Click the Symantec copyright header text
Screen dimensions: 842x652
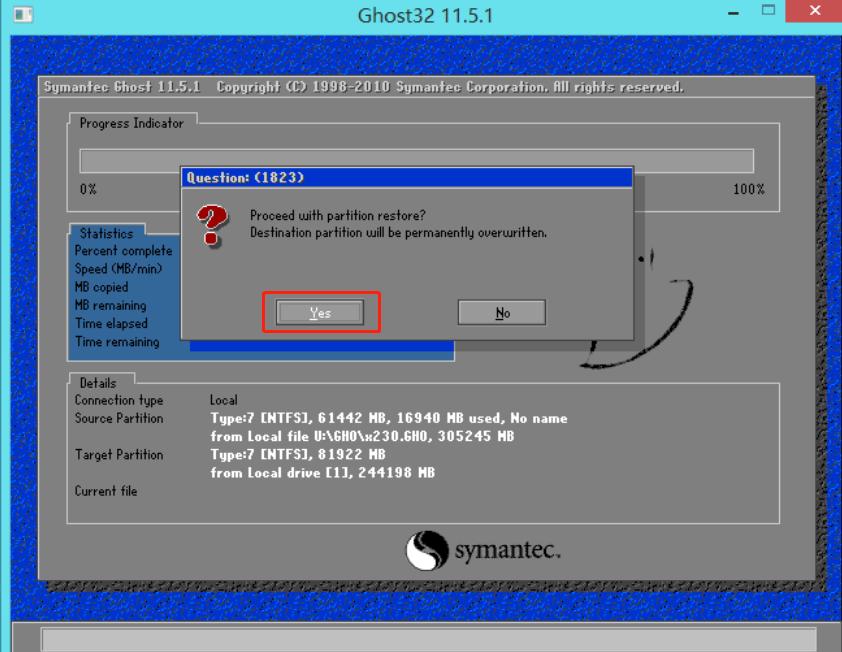pos(364,87)
